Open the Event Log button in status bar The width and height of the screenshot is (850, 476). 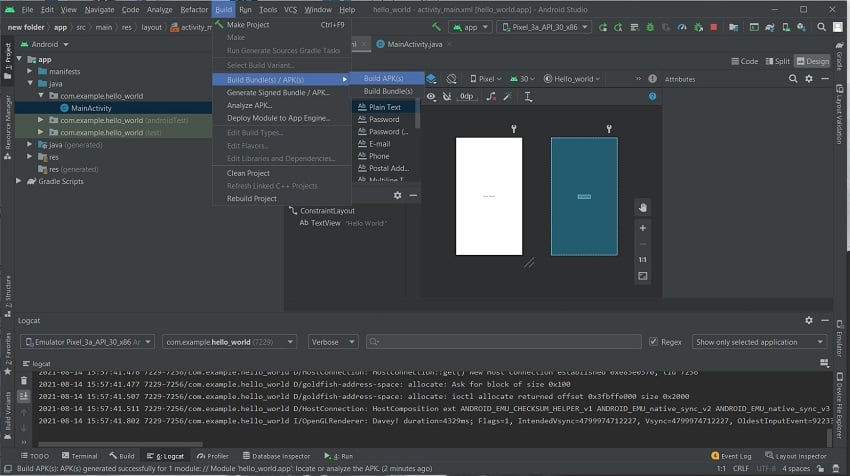(x=731, y=456)
